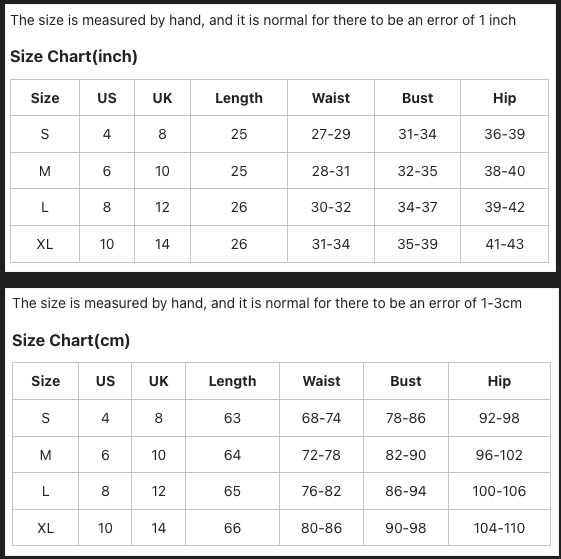
Task: Click the 27-29 waist cell
Action: (x=331, y=134)
